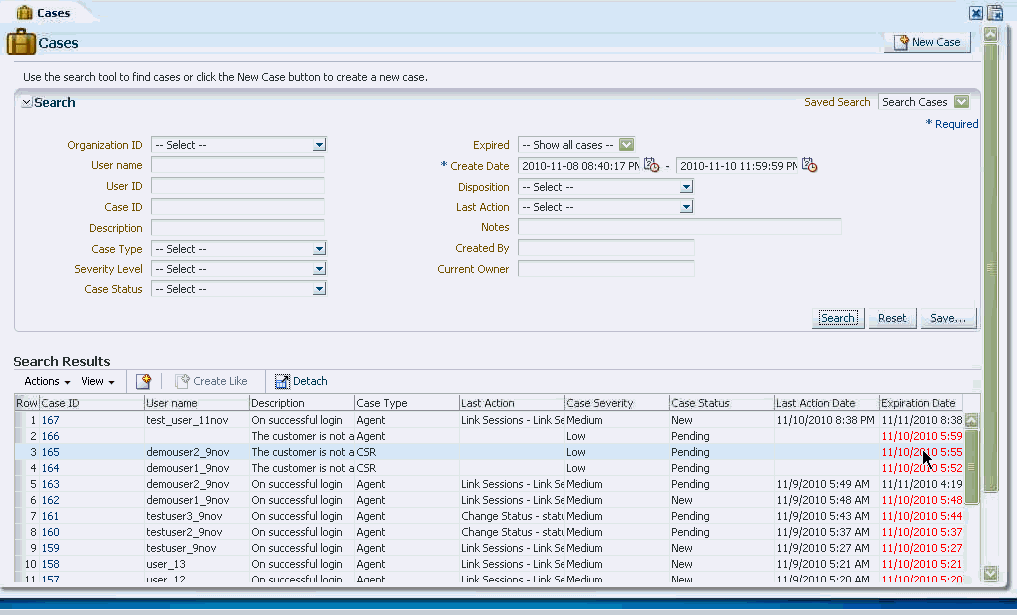The height and width of the screenshot is (615, 1017).
Task: Click the briefcase icon on Cases tab
Action: [x=24, y=13]
